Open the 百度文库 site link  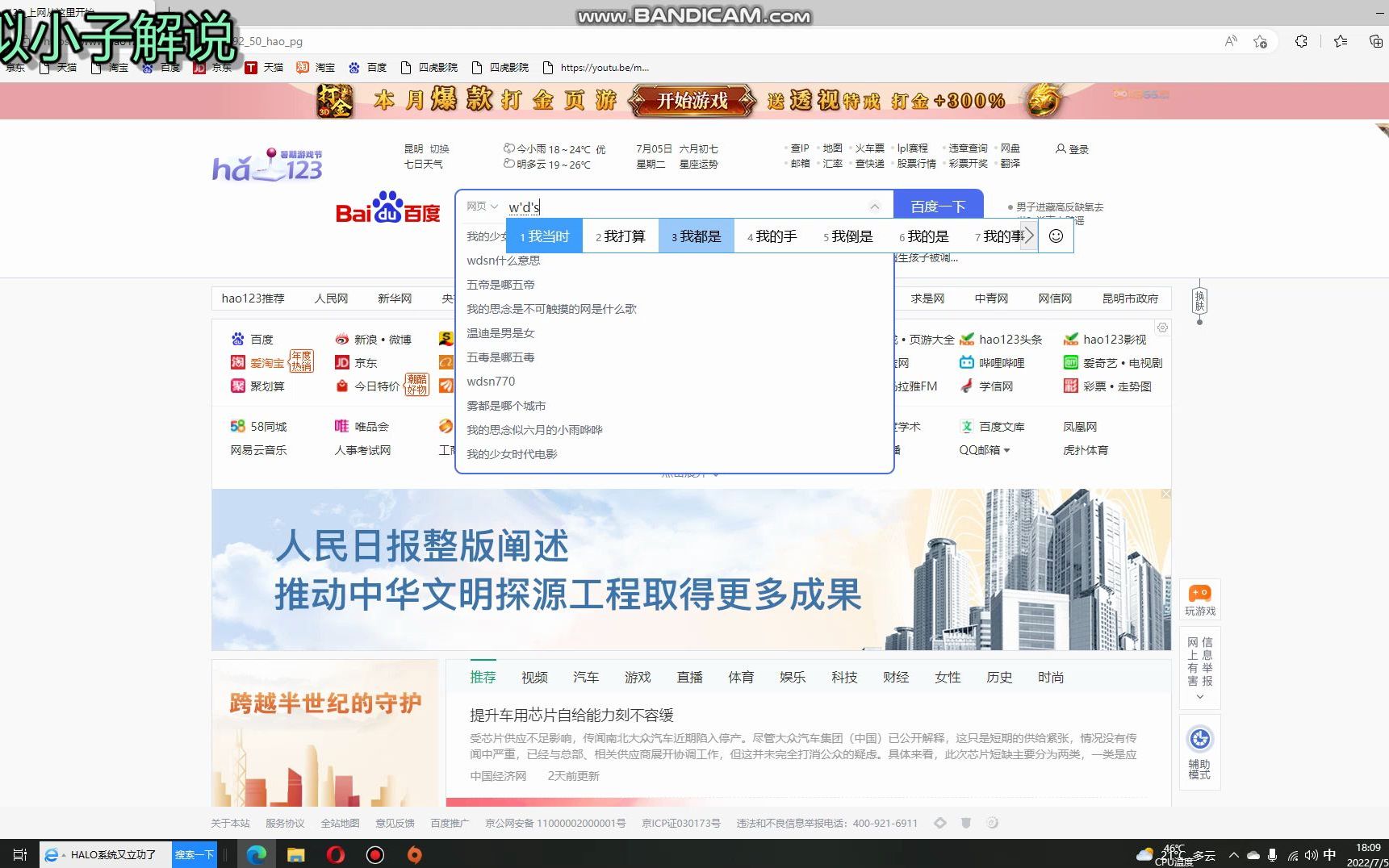(992, 427)
